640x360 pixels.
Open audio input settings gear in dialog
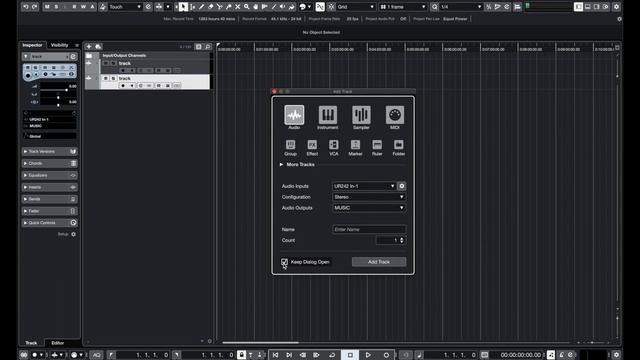tap(402, 186)
